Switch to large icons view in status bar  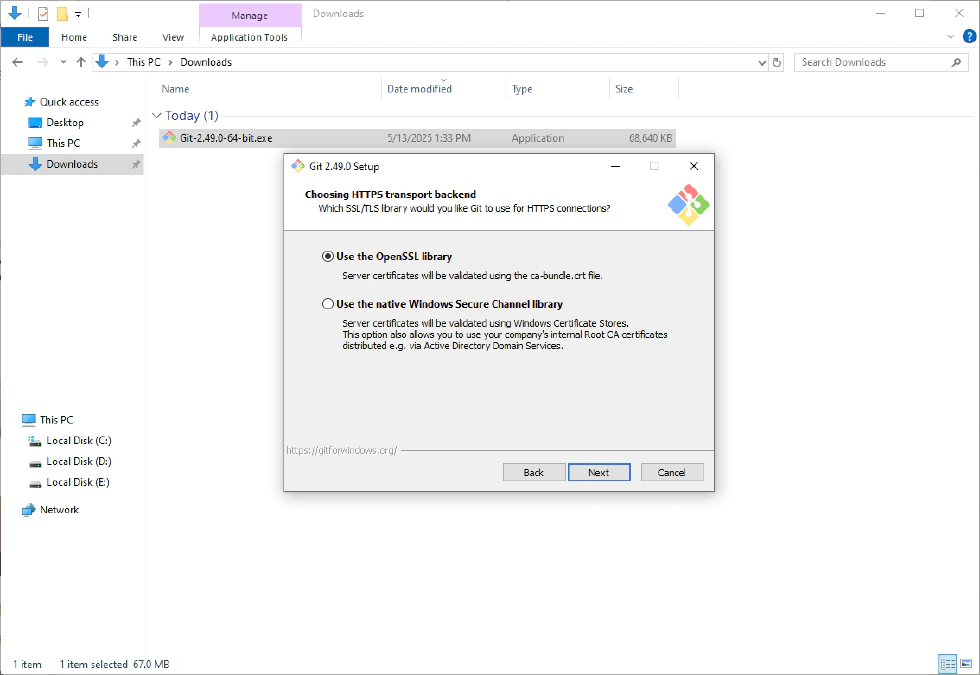tap(965, 664)
